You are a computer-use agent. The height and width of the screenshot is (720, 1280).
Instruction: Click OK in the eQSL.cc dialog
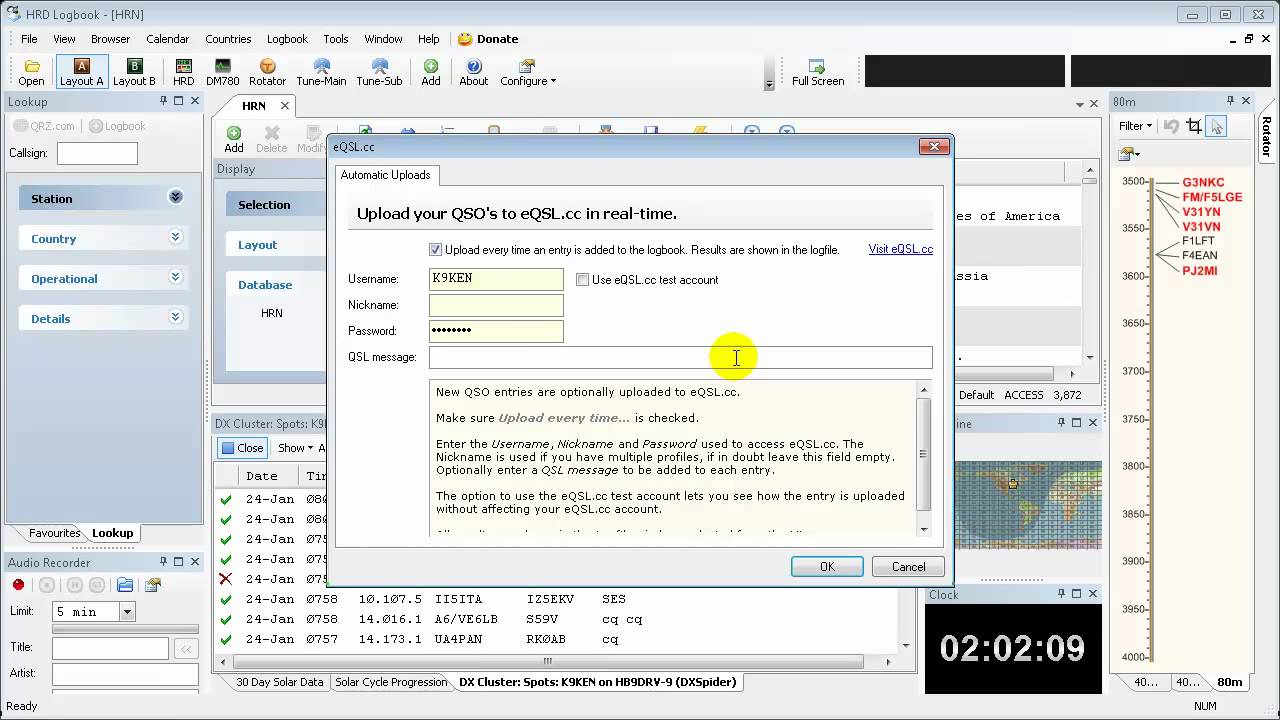(x=827, y=566)
